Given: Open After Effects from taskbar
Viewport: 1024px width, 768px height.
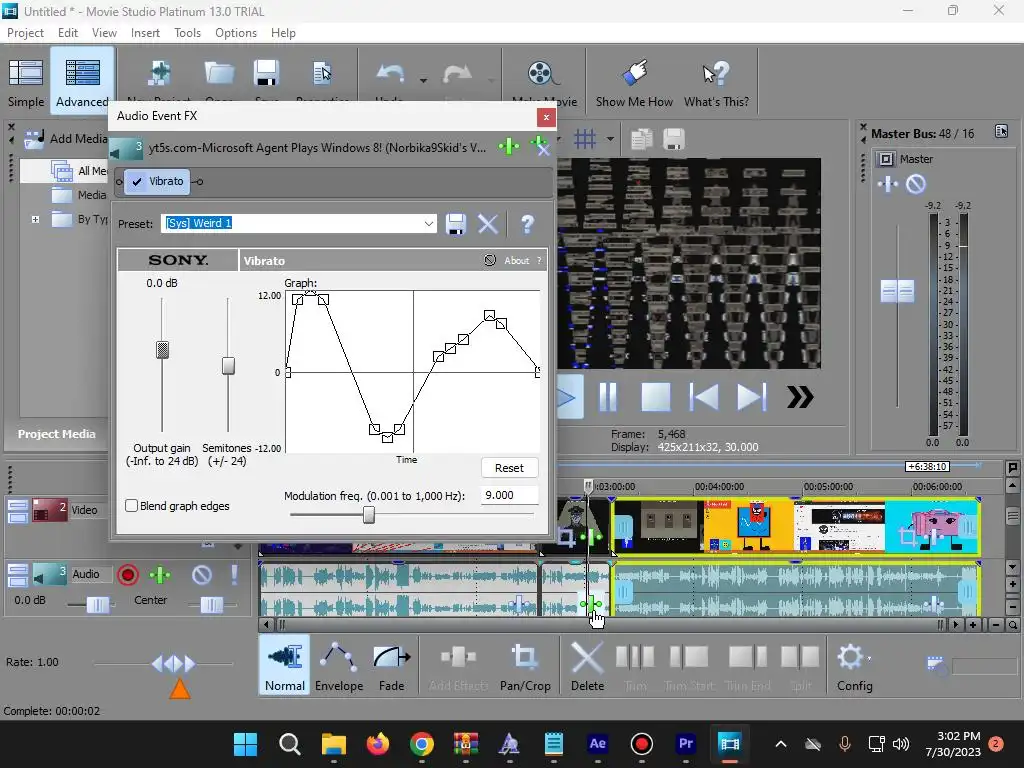Looking at the screenshot, I should [x=598, y=744].
